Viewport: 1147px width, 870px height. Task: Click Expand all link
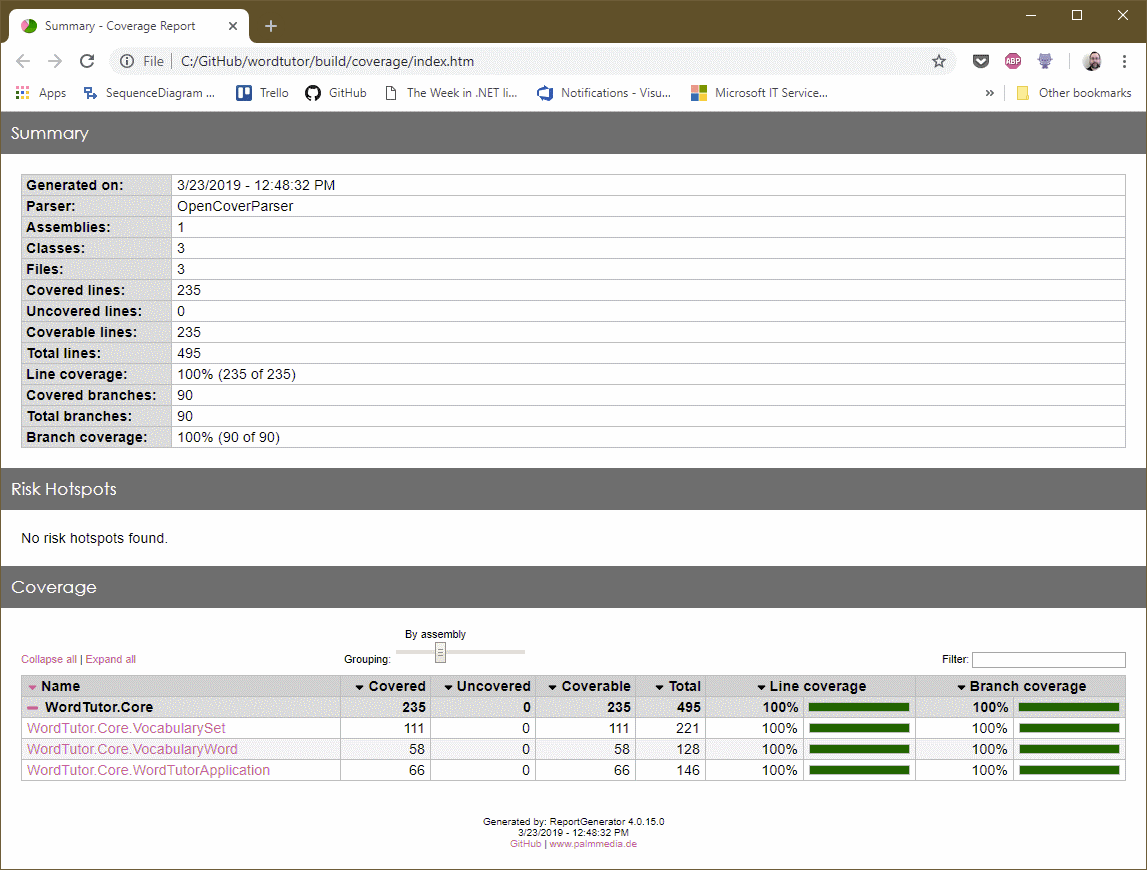[x=110, y=659]
